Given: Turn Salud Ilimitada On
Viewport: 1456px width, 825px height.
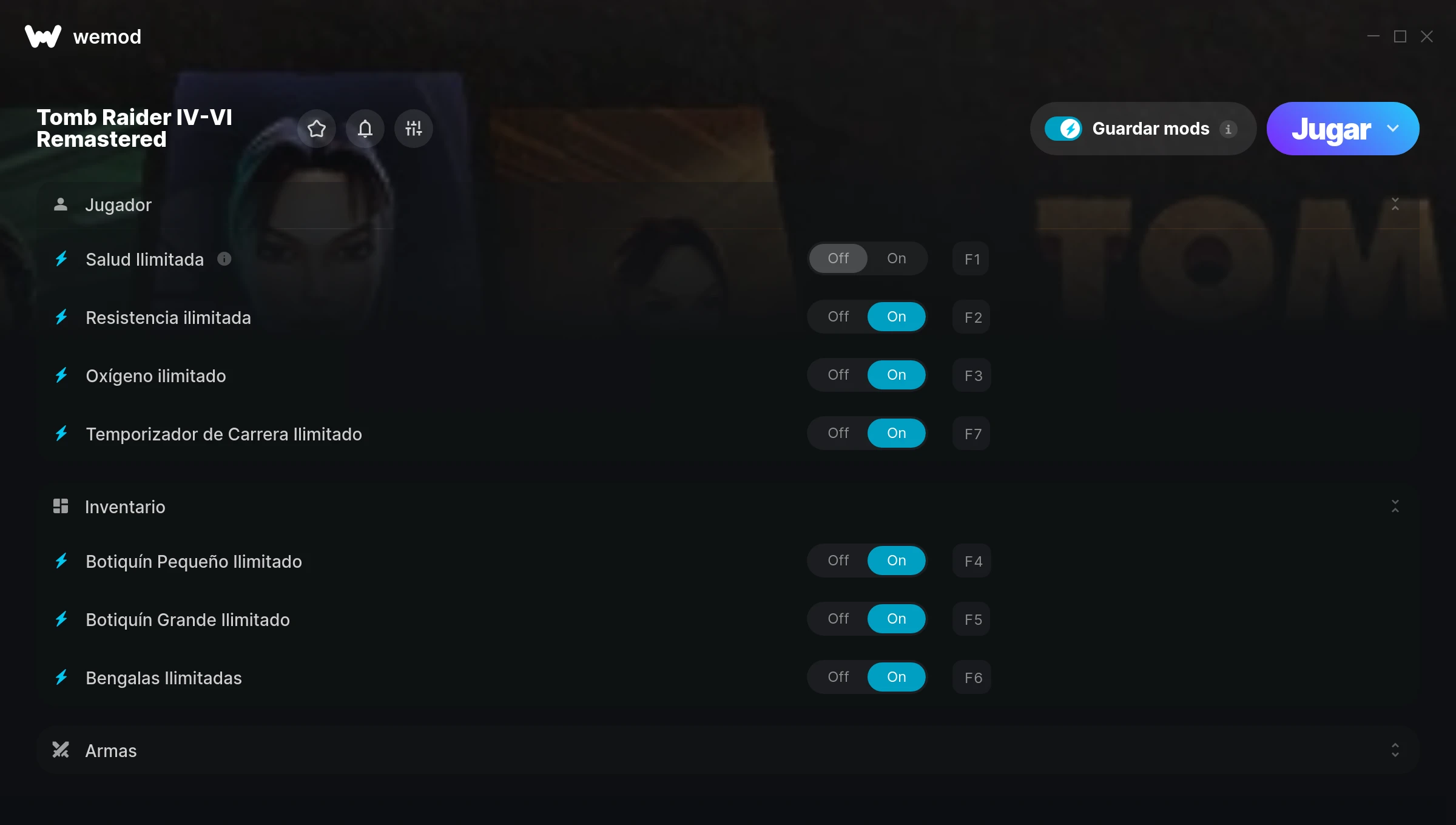Looking at the screenshot, I should click(x=897, y=258).
